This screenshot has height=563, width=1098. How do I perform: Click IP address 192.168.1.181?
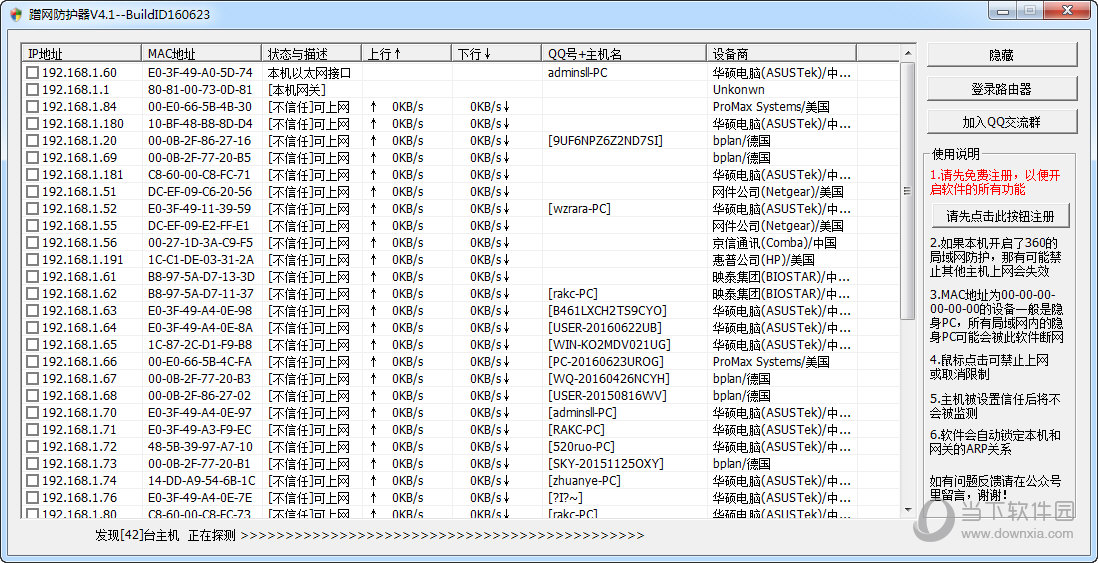[x=83, y=174]
